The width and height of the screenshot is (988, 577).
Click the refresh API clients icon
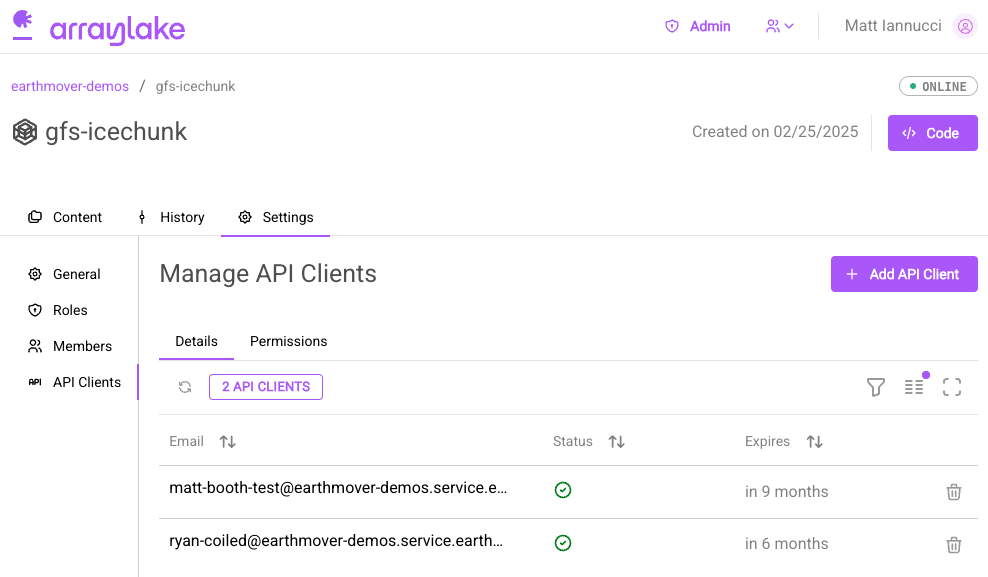coord(185,387)
